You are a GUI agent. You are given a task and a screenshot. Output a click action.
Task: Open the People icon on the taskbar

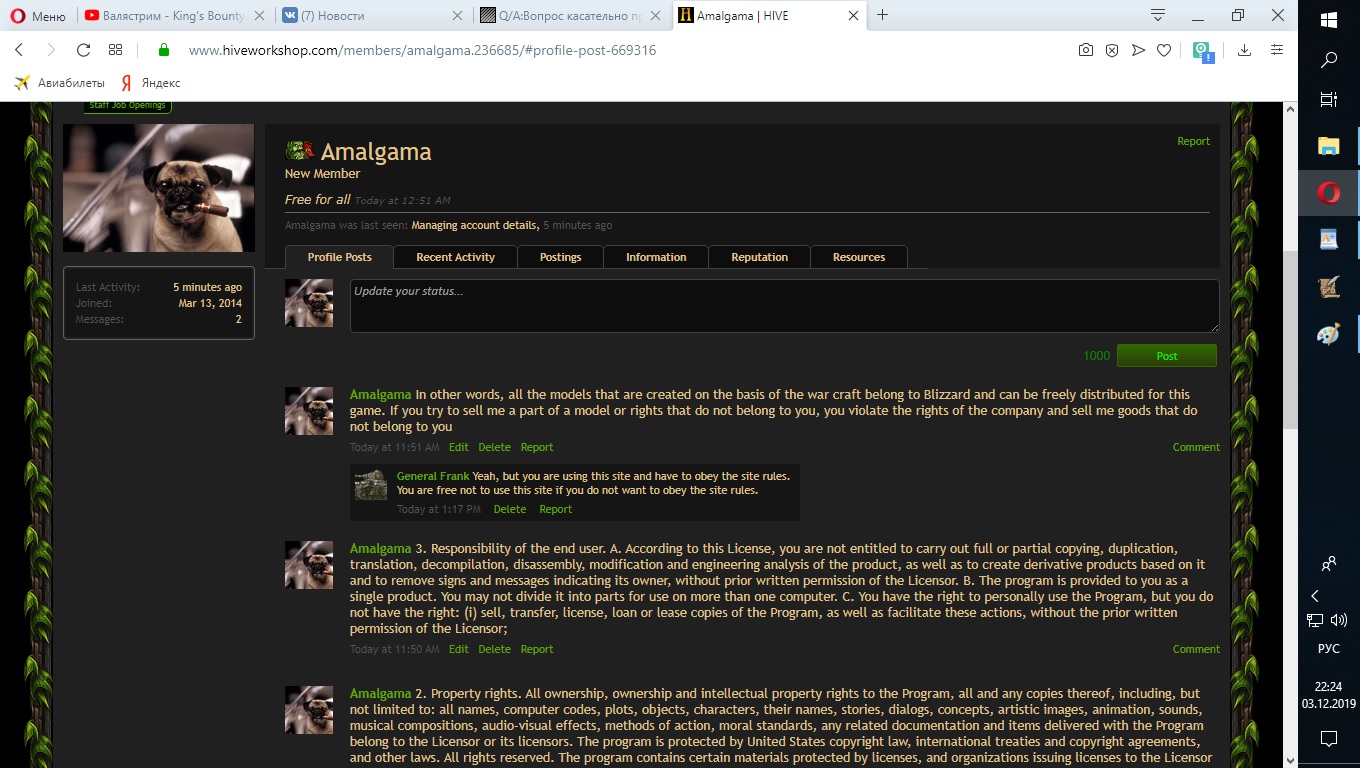pyautogui.click(x=1329, y=564)
